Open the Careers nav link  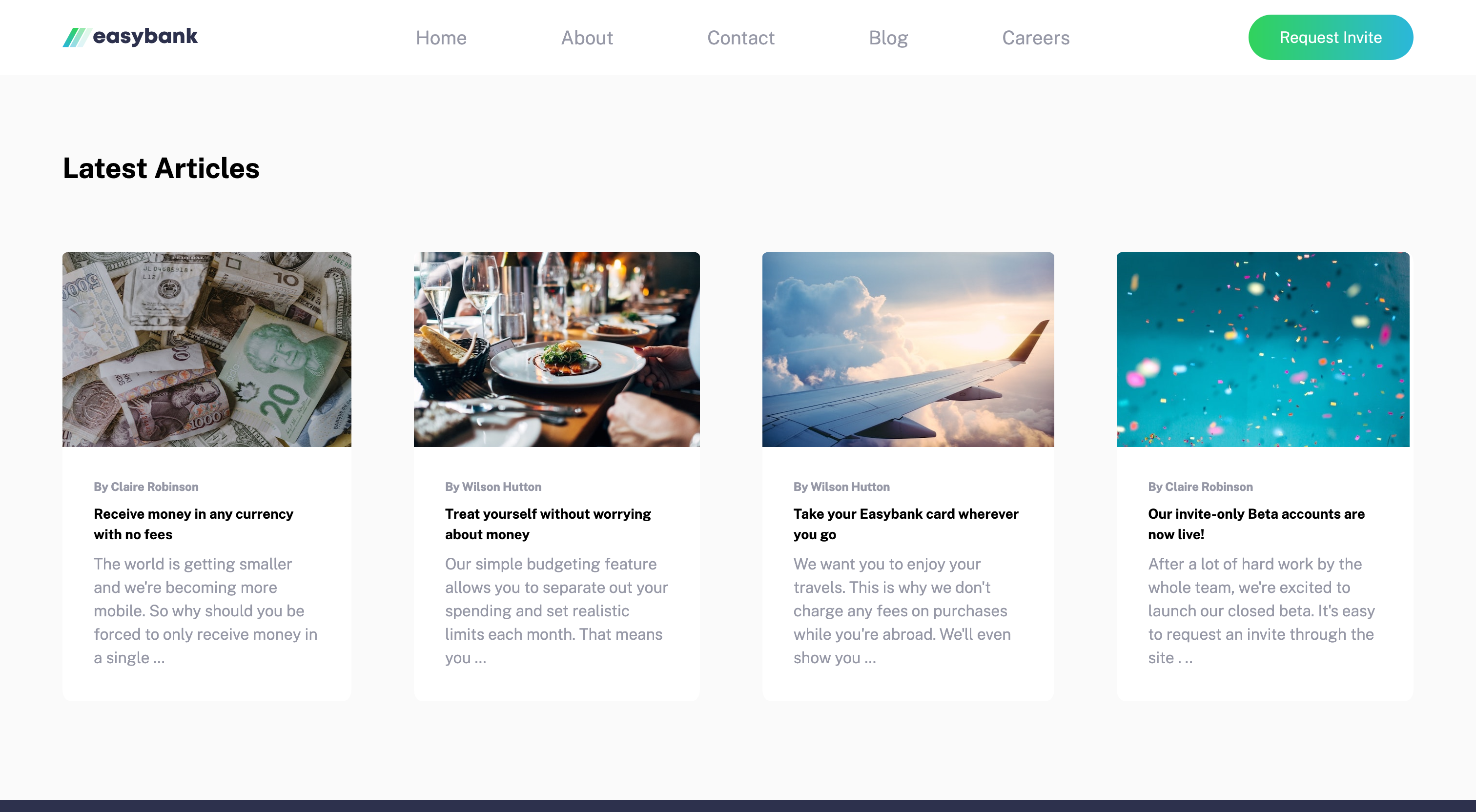pos(1035,38)
